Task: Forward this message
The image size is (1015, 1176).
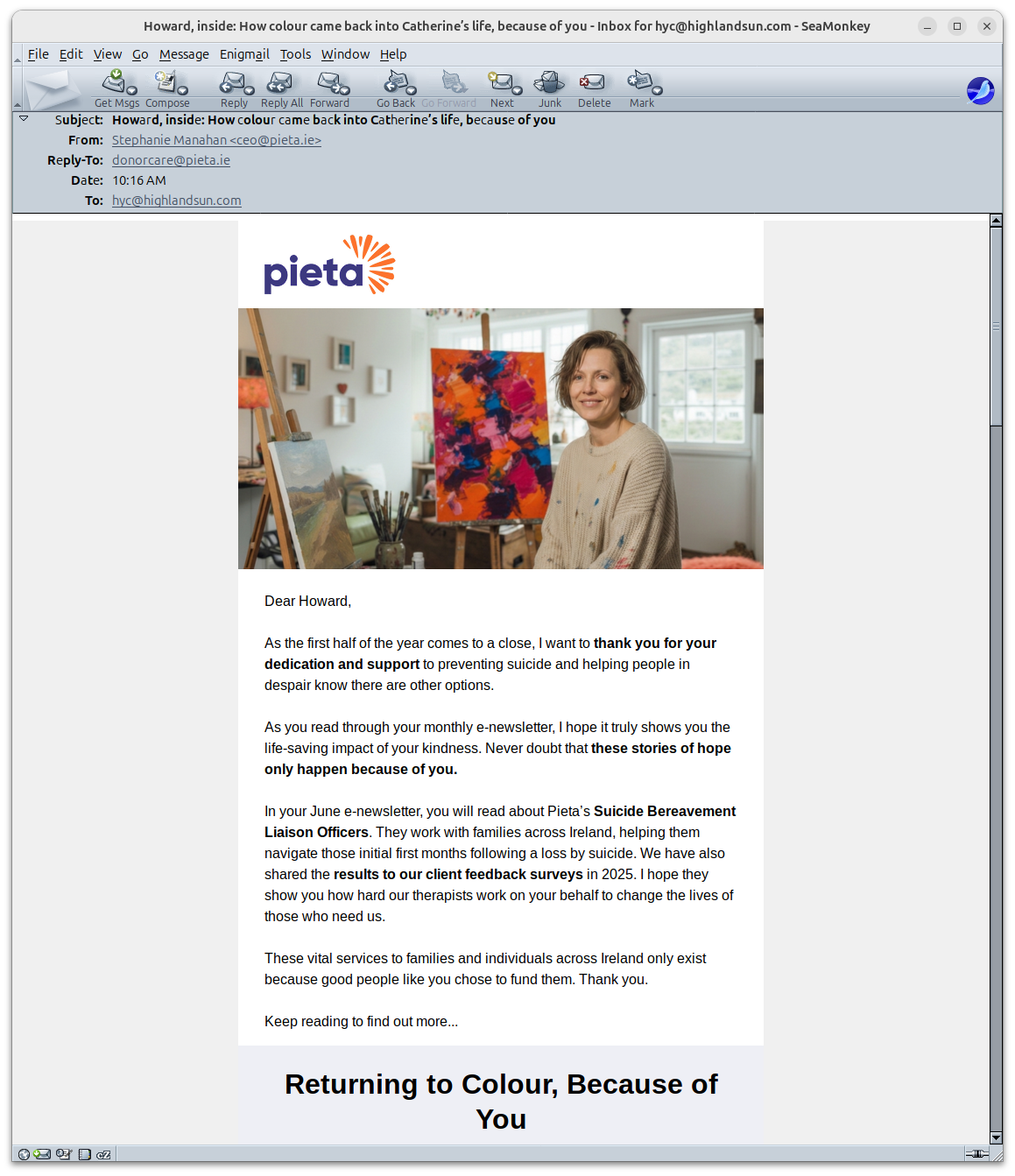Action: pyautogui.click(x=328, y=88)
